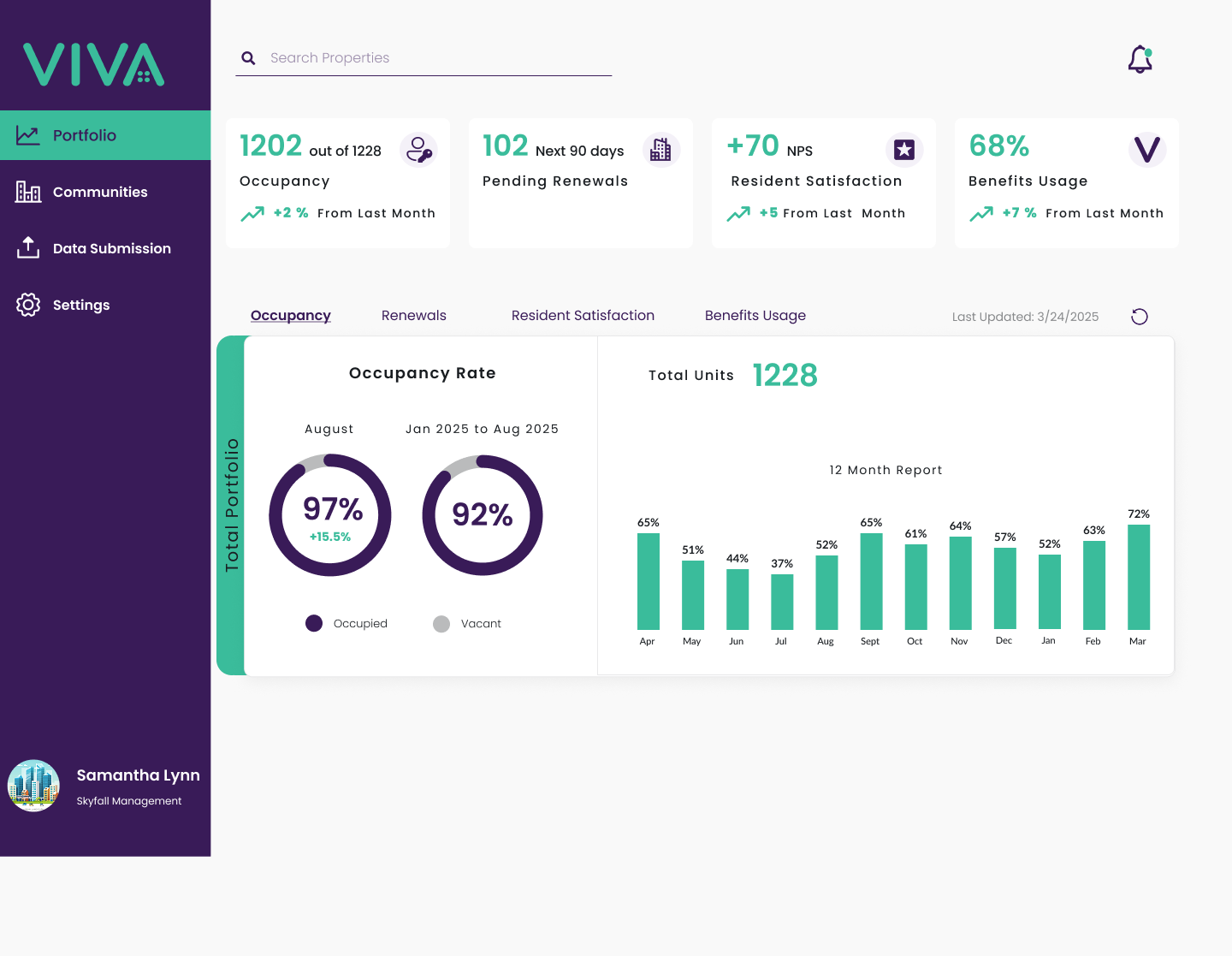Click the Skyfall Management label
Viewport: 1232px width, 956px height.
pos(129,801)
